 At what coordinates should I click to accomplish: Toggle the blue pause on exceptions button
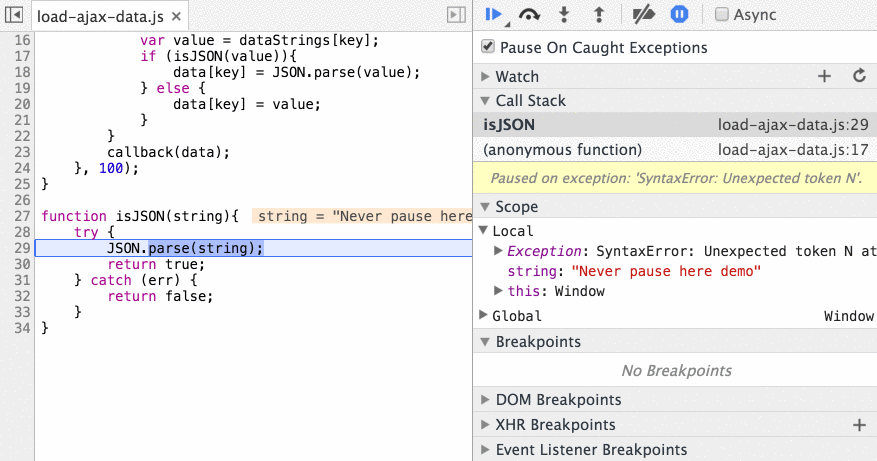tap(679, 14)
